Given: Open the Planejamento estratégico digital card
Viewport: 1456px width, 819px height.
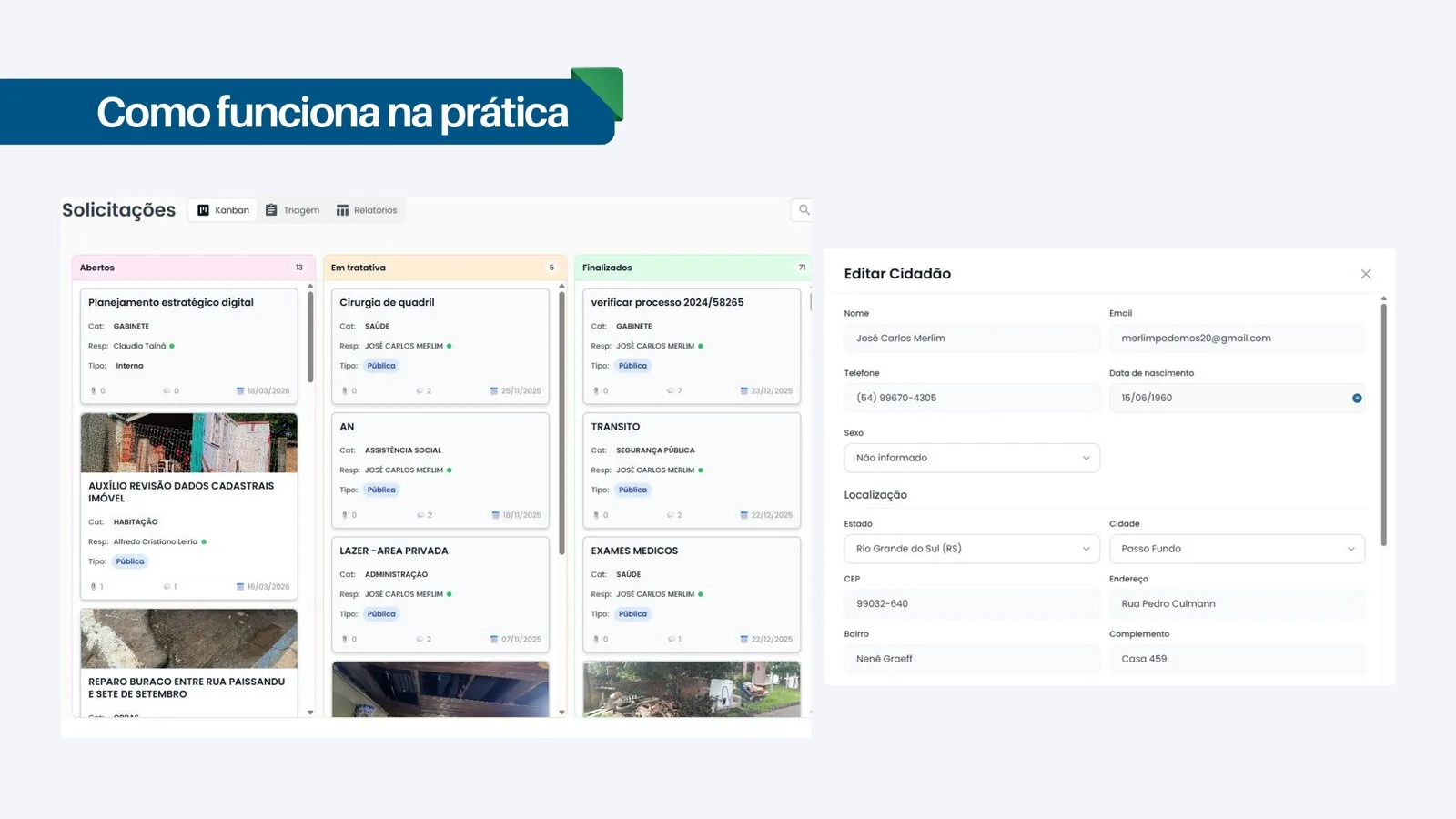Looking at the screenshot, I should click(x=189, y=346).
